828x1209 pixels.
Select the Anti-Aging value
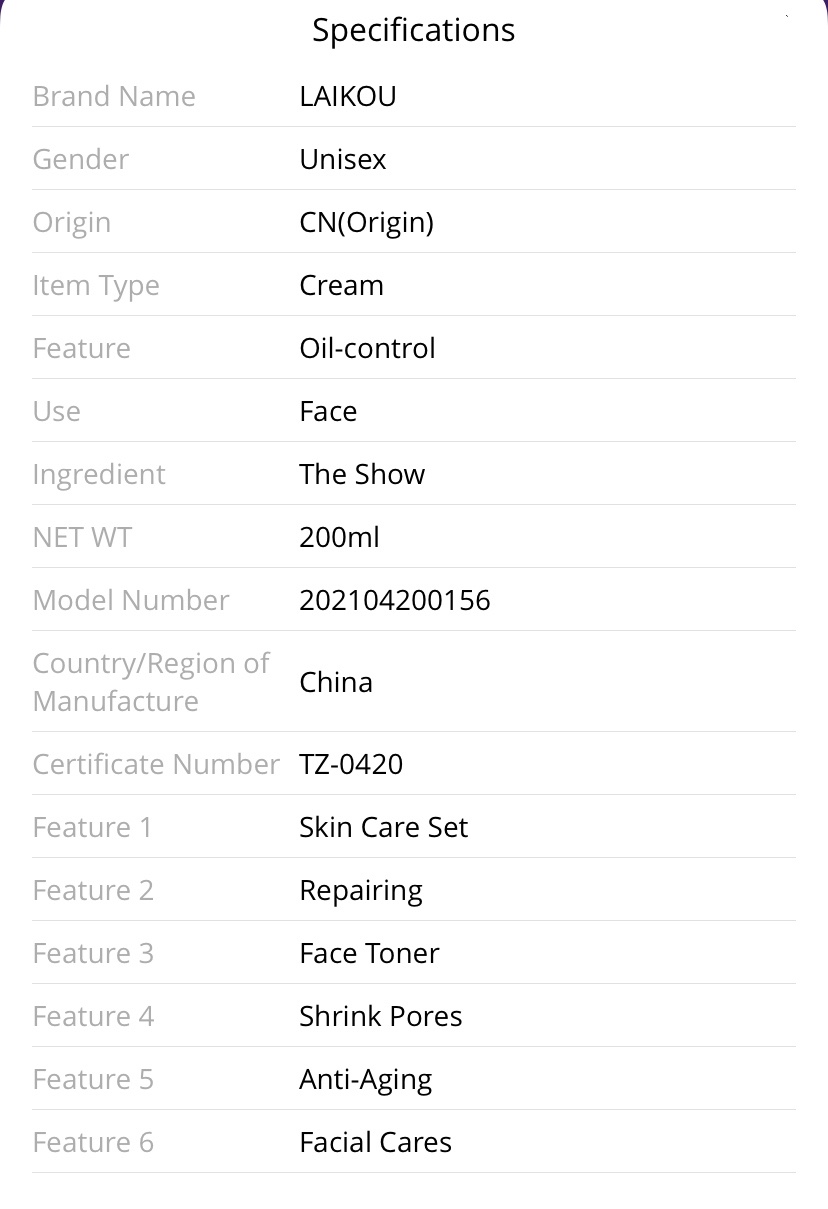[366, 1080]
